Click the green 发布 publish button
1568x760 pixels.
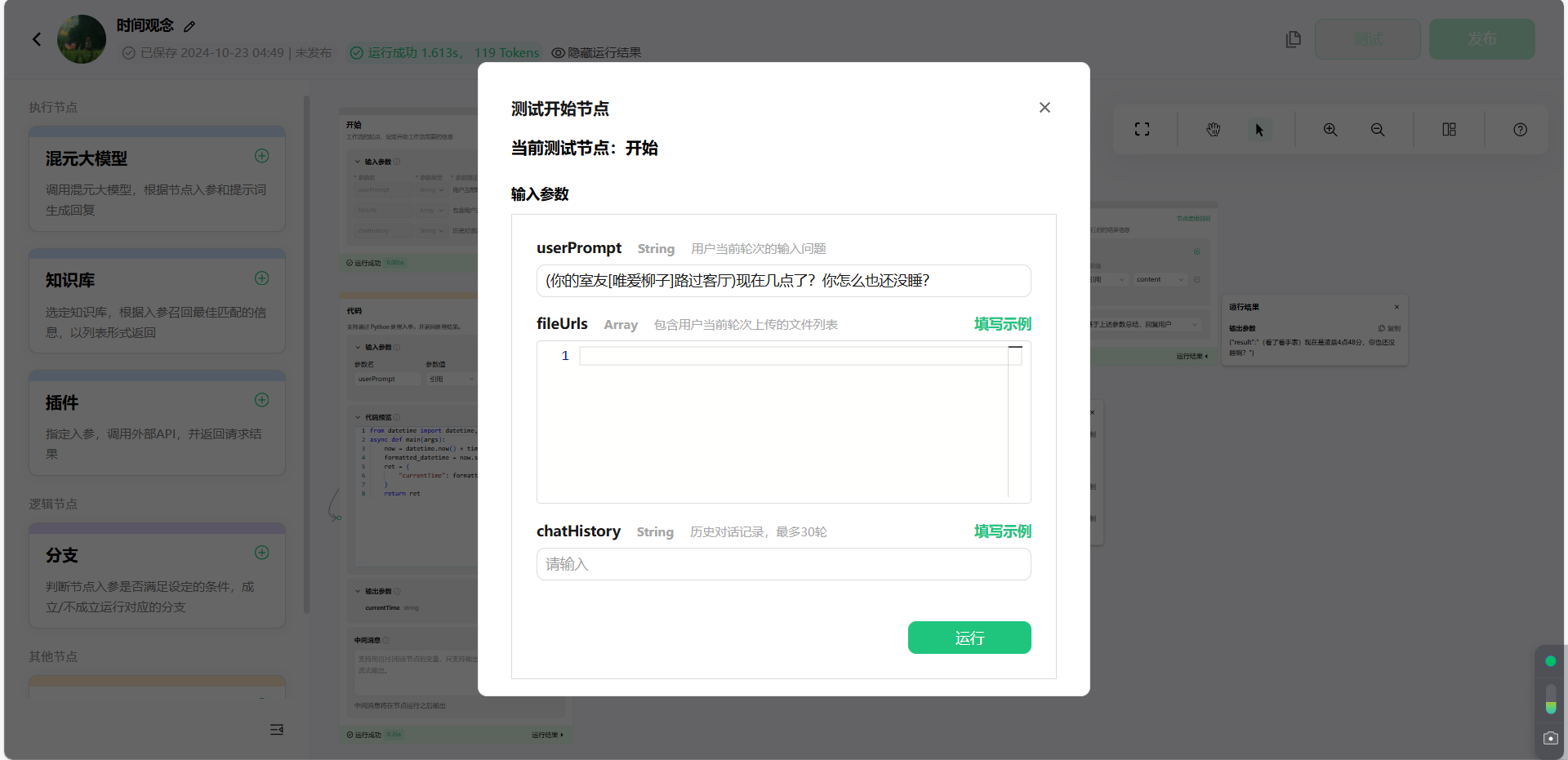pyautogui.click(x=1481, y=39)
